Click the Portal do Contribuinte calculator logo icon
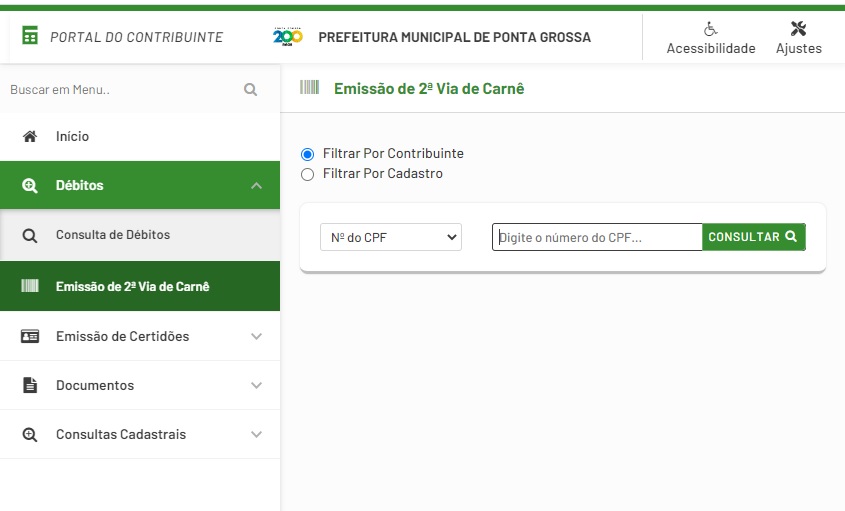845x511 pixels. pos(30,36)
